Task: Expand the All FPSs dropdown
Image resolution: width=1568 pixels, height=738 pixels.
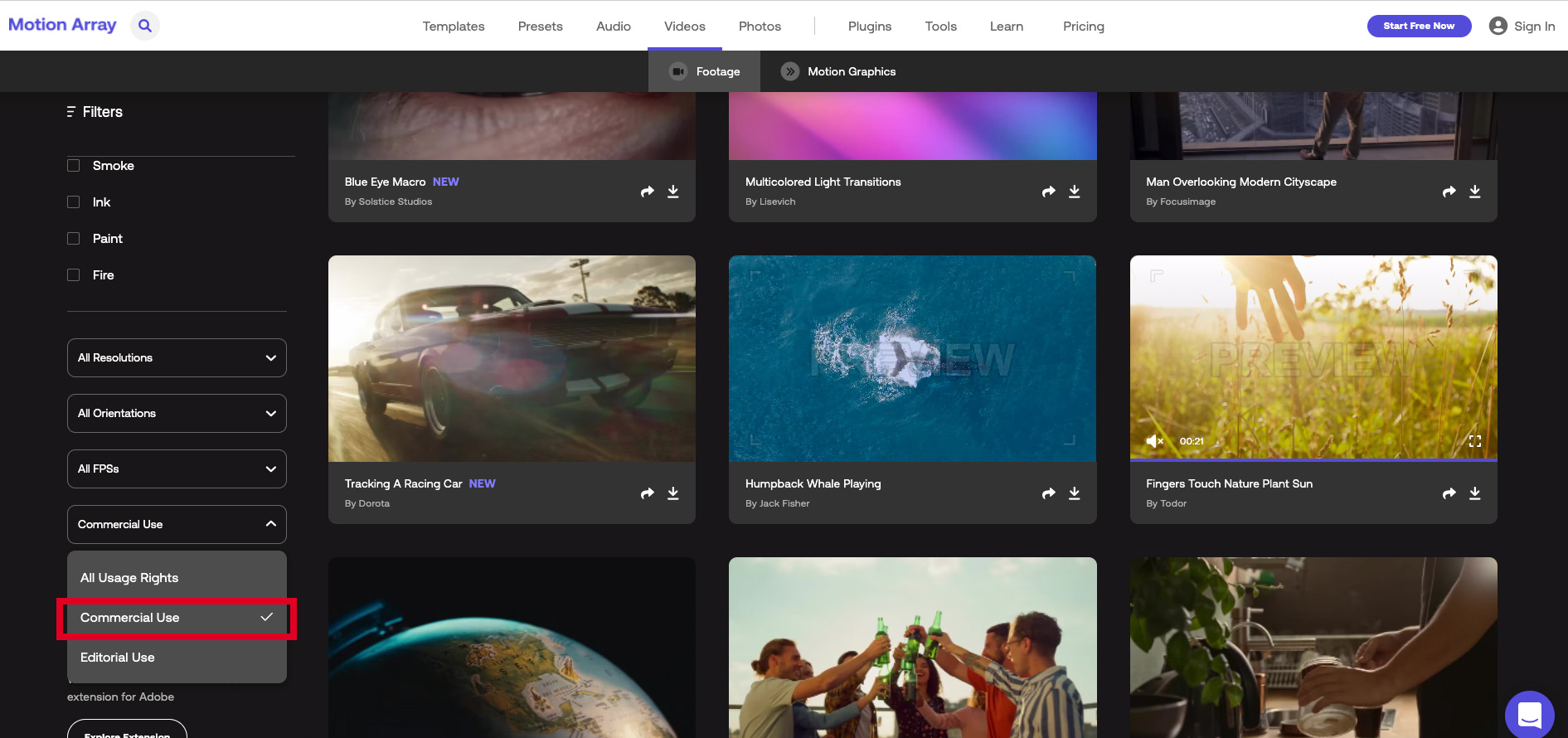Action: point(177,469)
